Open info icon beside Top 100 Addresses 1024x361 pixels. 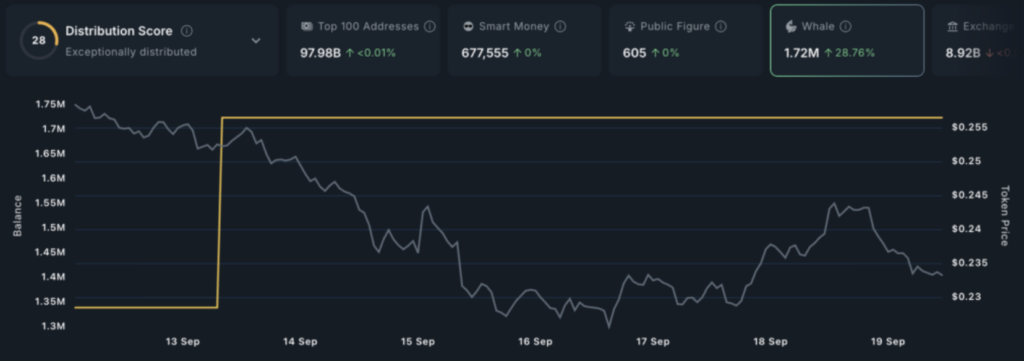point(430,27)
